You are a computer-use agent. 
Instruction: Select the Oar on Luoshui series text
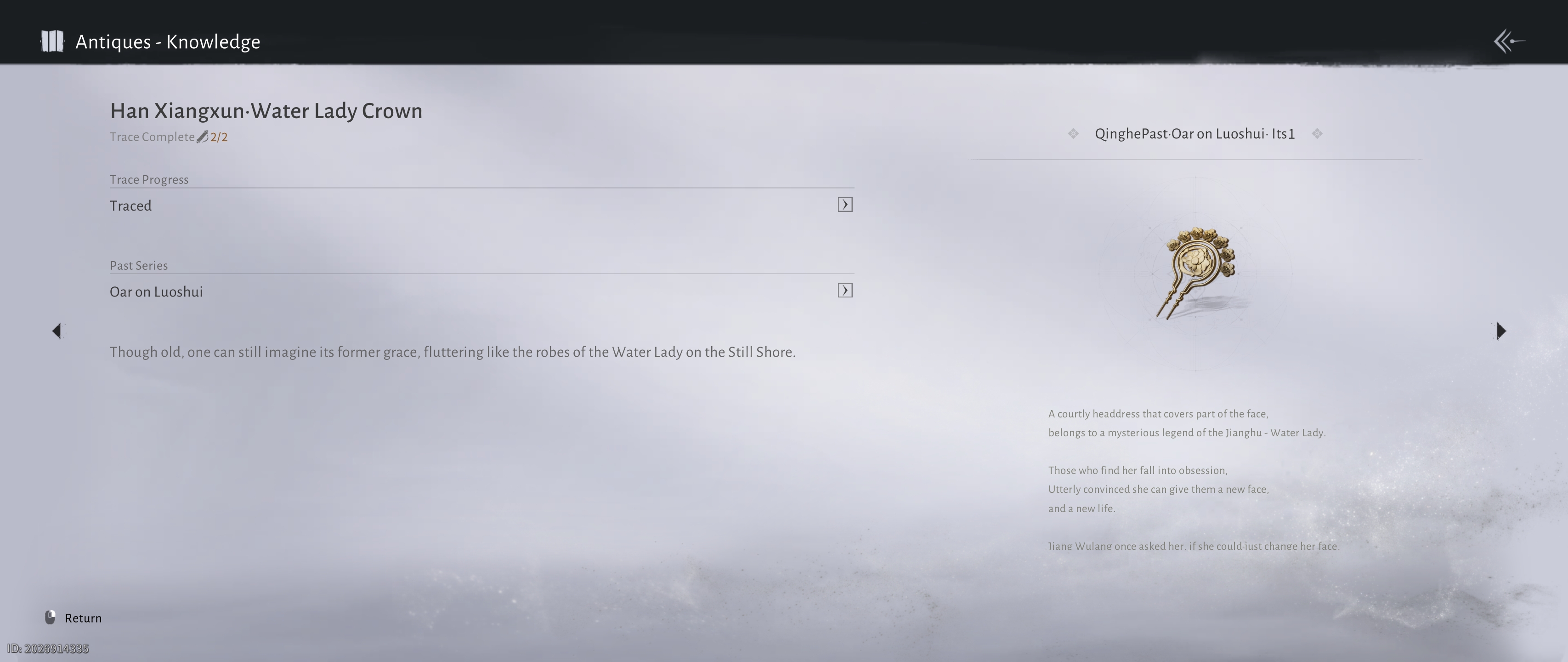(157, 292)
